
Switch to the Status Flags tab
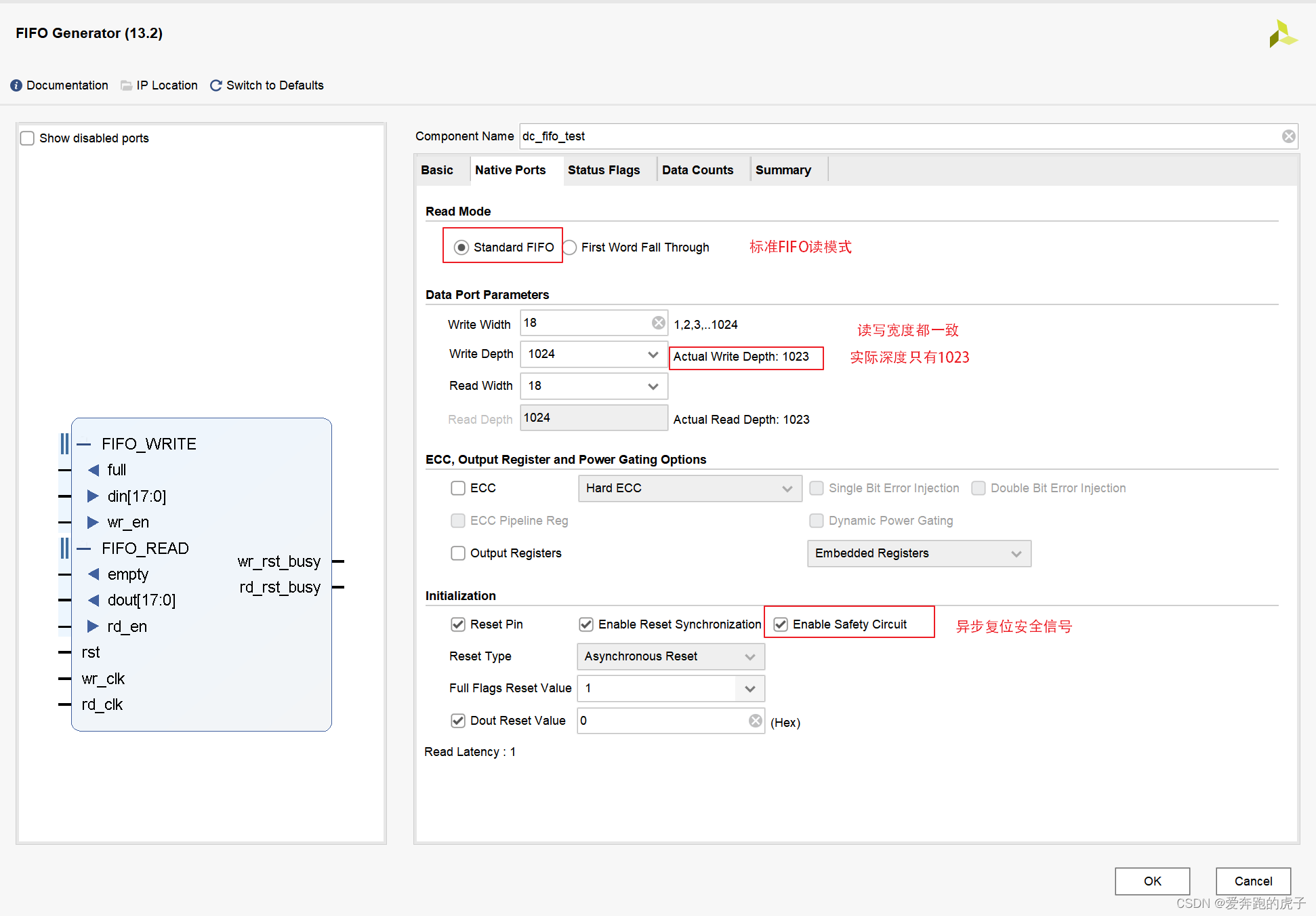click(x=603, y=170)
